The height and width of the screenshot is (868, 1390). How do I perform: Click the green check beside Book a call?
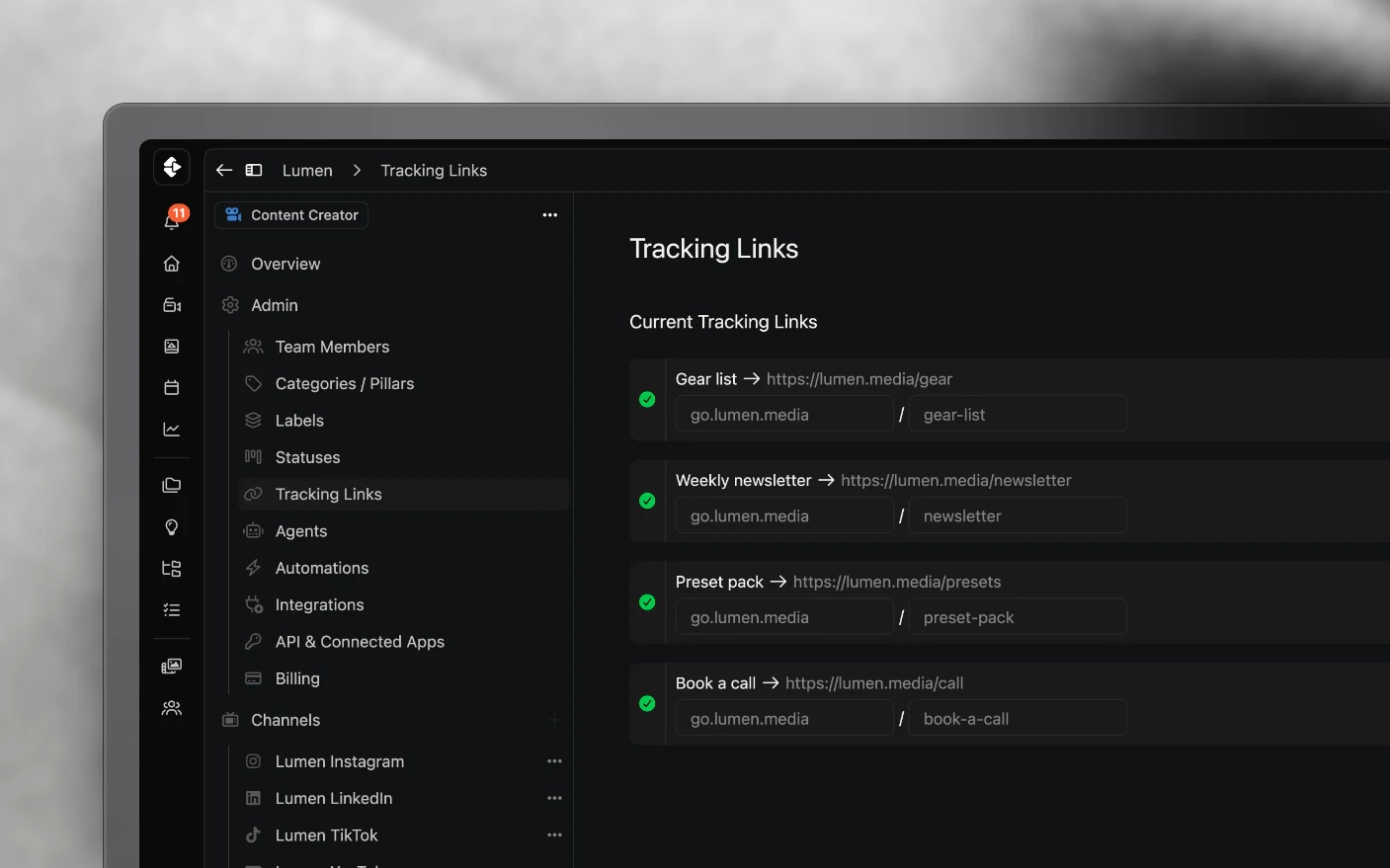click(647, 704)
